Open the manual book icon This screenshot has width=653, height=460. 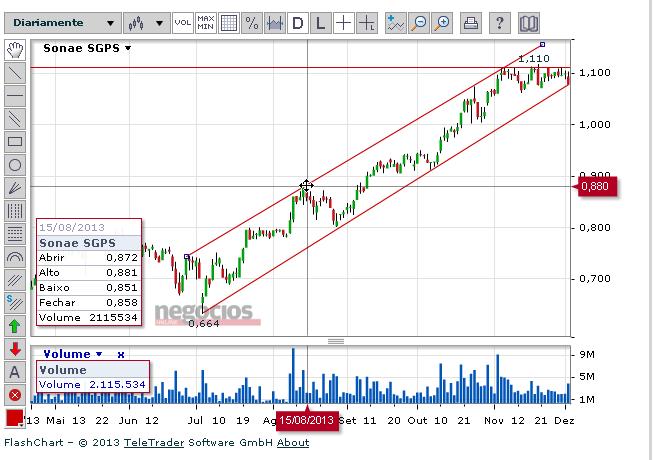528,23
